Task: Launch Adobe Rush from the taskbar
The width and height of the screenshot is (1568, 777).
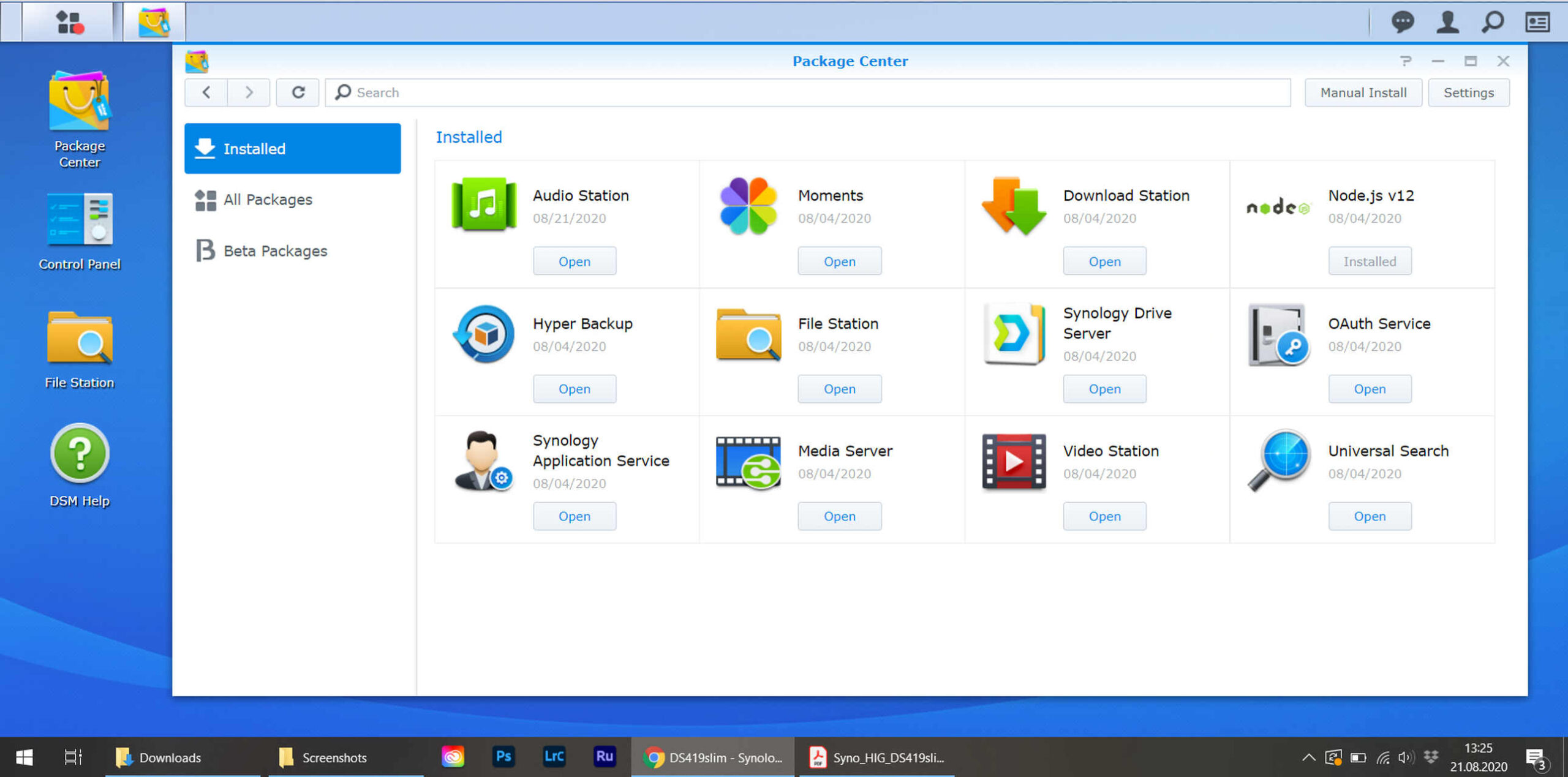Action: (605, 757)
